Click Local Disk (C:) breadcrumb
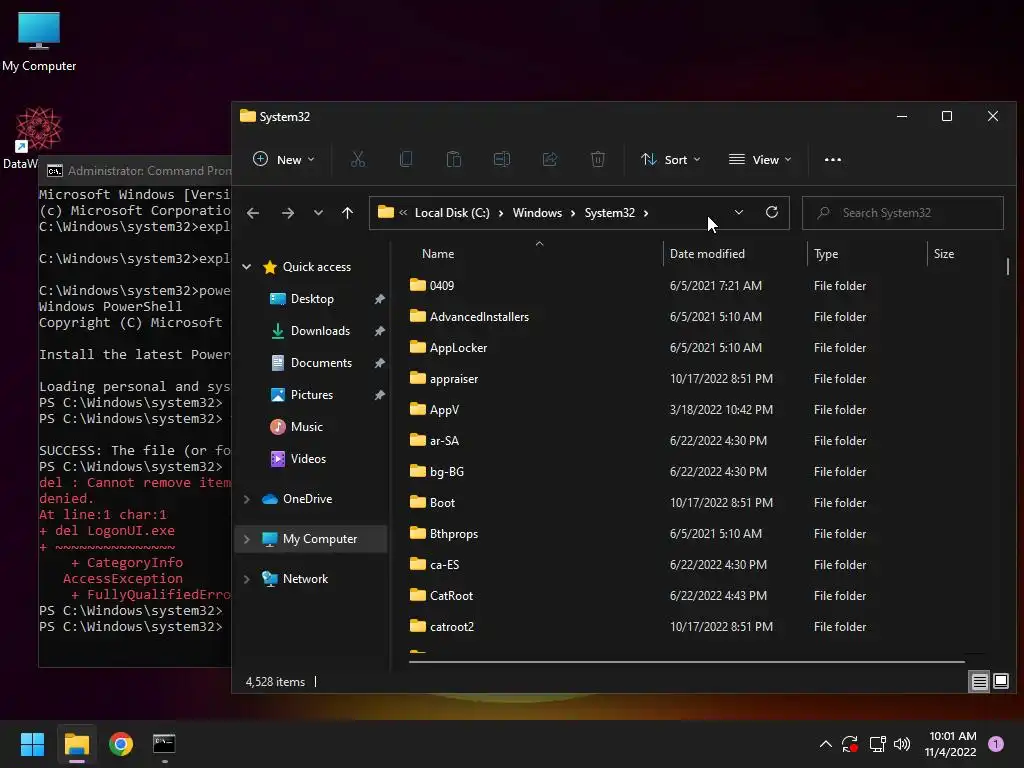Screen dimensions: 1024x768 [x=452, y=213]
